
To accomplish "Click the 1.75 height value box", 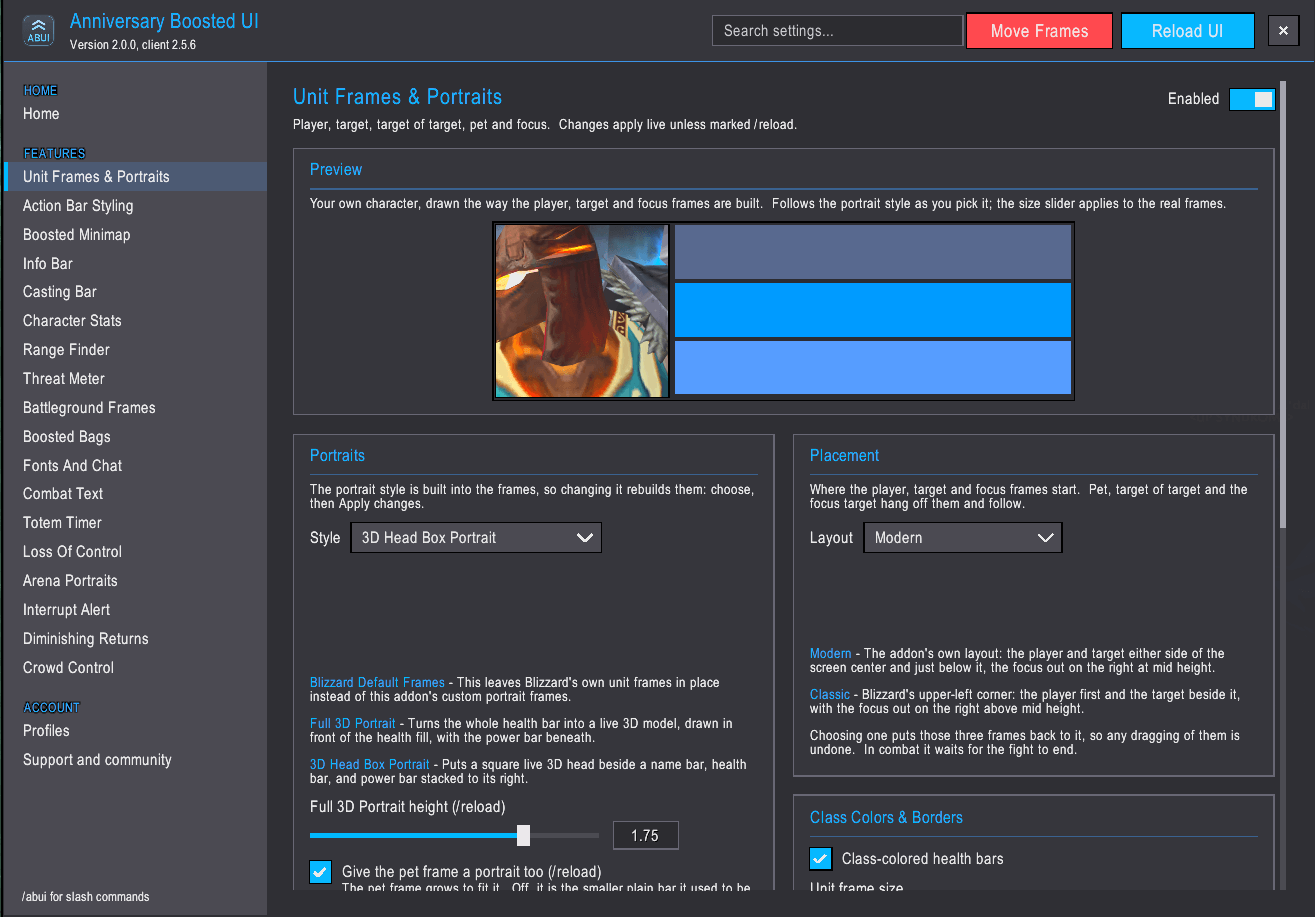I will [645, 835].
